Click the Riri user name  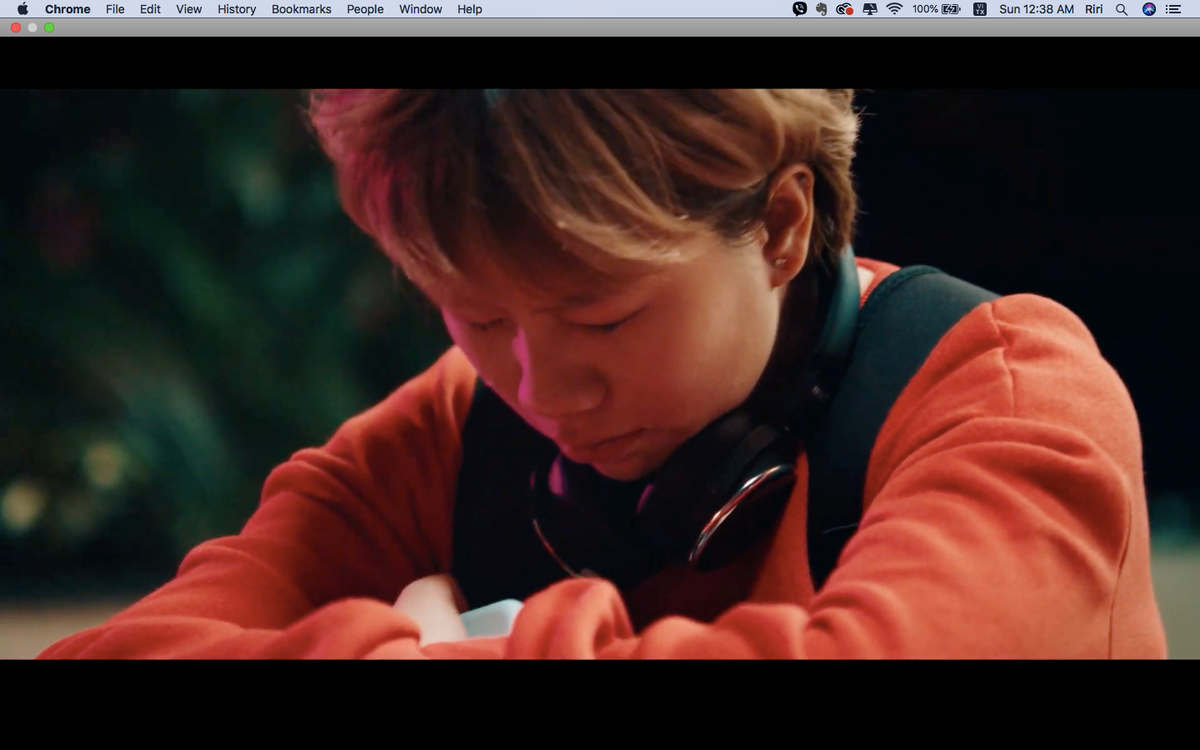click(1095, 9)
